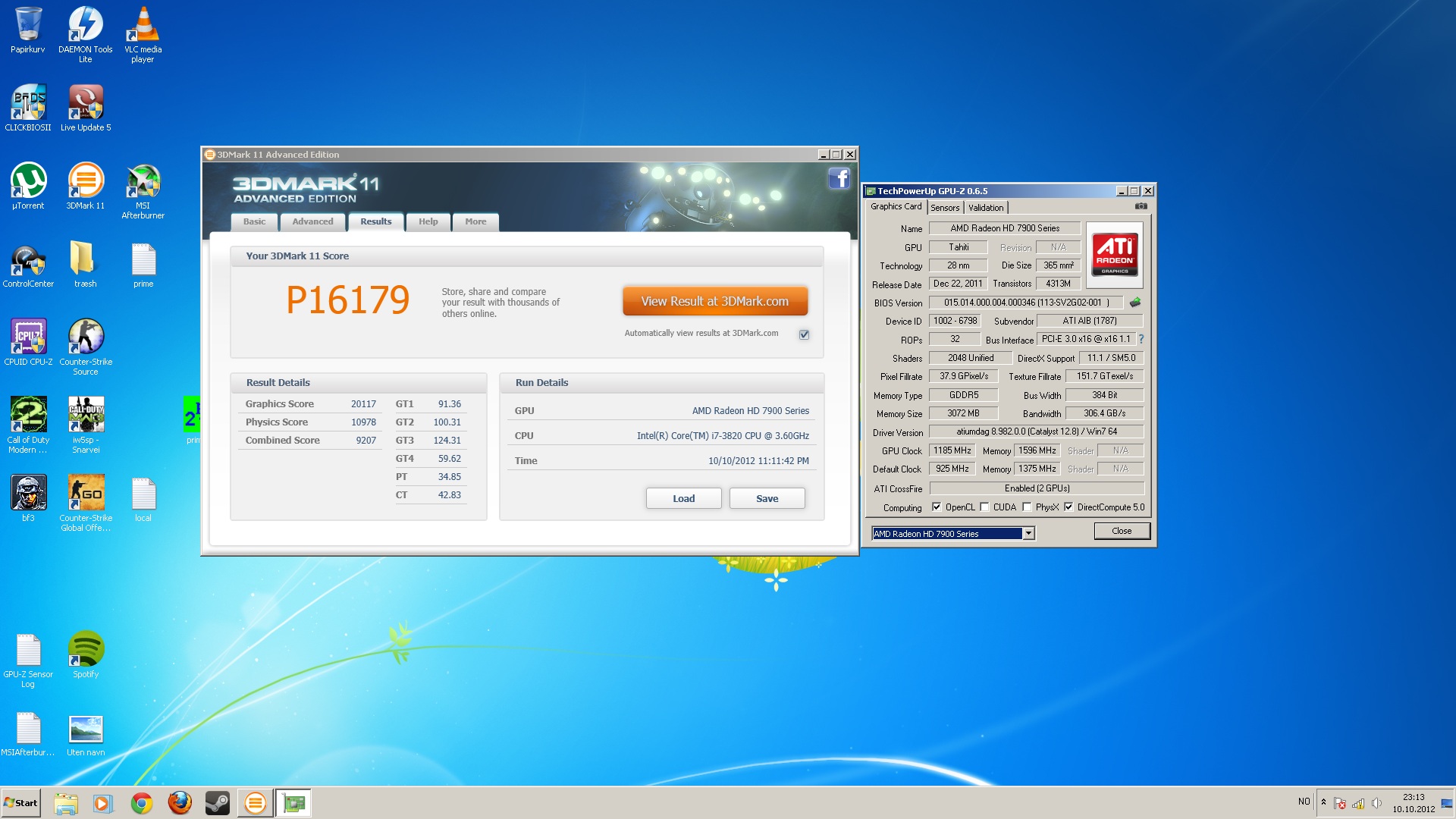Toggle automatically view results at 3DMark.com

804,334
